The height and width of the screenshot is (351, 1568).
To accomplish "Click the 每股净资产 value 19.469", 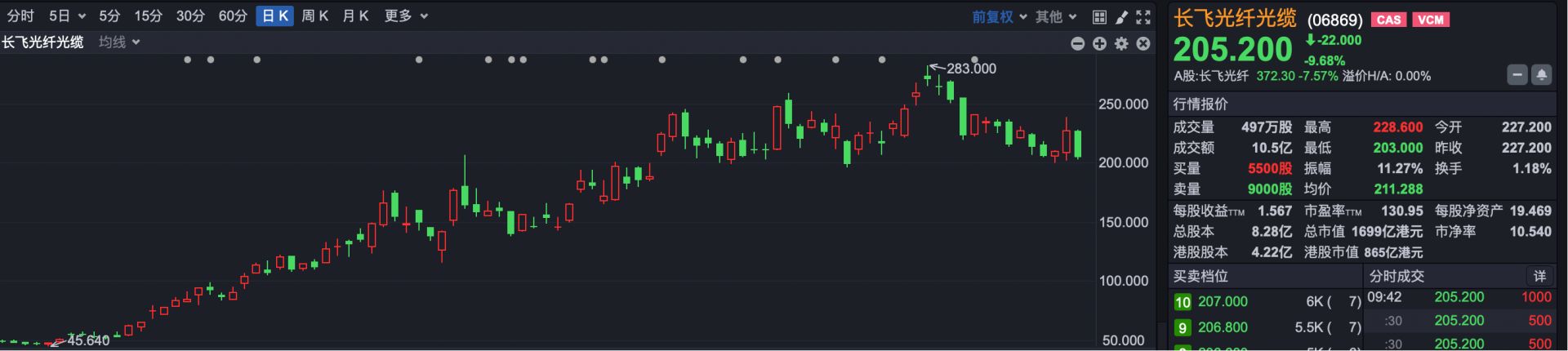I will click(x=1530, y=211).
